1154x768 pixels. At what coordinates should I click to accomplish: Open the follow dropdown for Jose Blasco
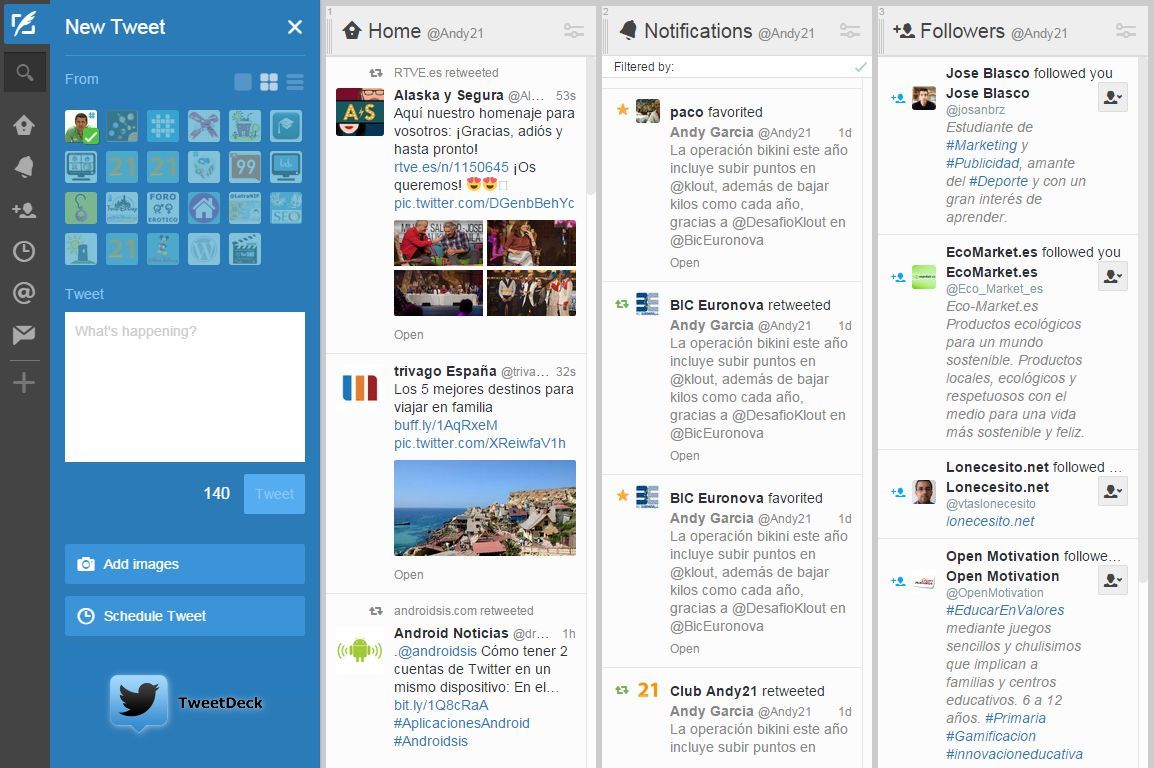(1113, 97)
